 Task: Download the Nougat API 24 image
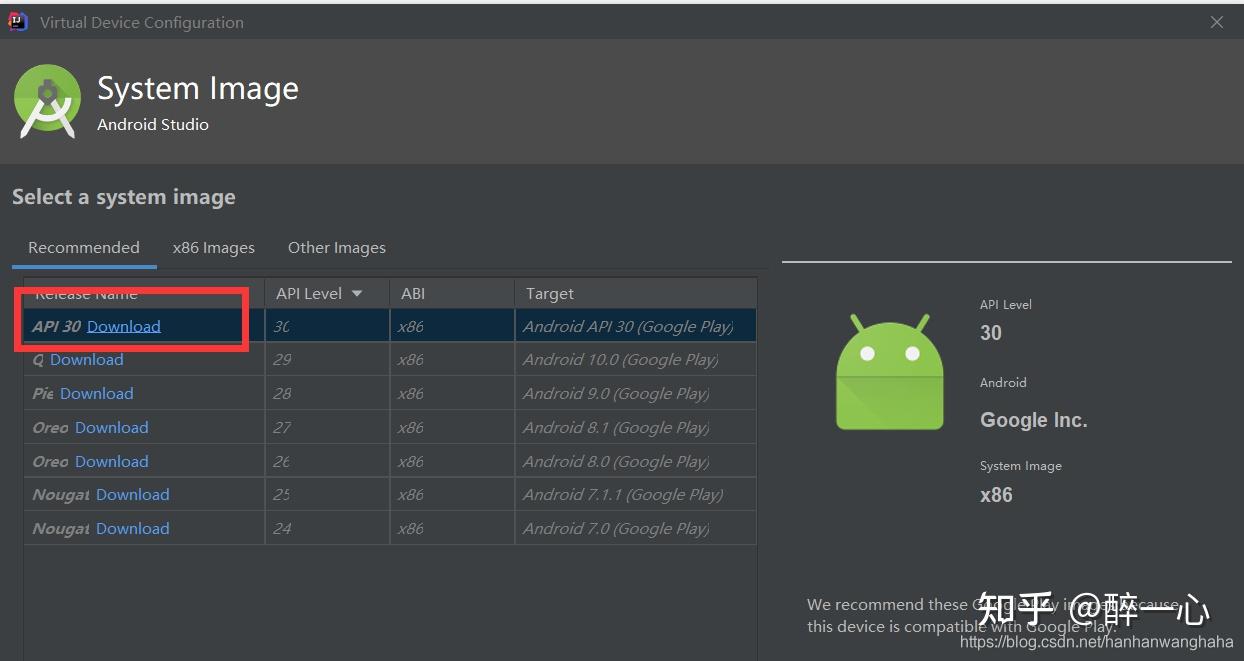coord(132,529)
